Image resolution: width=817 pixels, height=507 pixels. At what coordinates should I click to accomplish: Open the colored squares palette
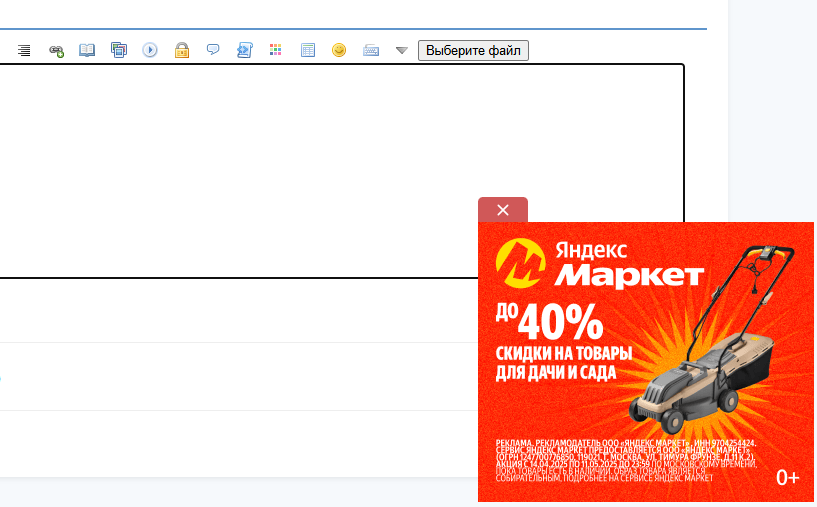point(276,50)
